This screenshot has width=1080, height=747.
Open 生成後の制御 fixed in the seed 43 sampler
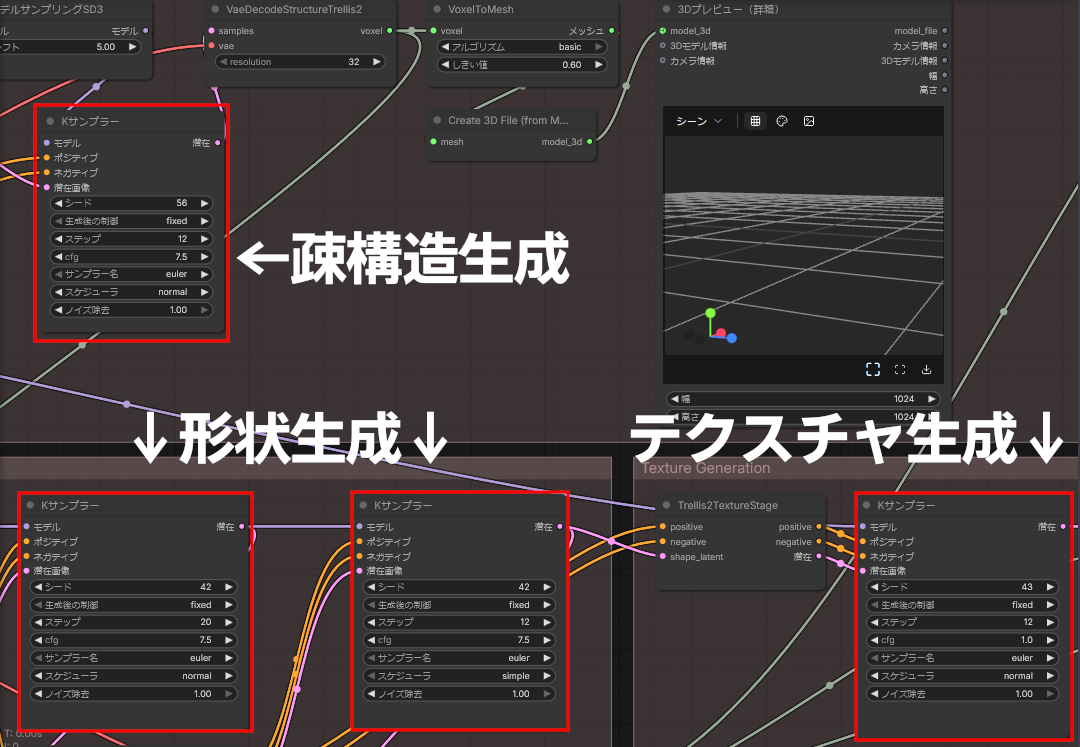(962, 605)
